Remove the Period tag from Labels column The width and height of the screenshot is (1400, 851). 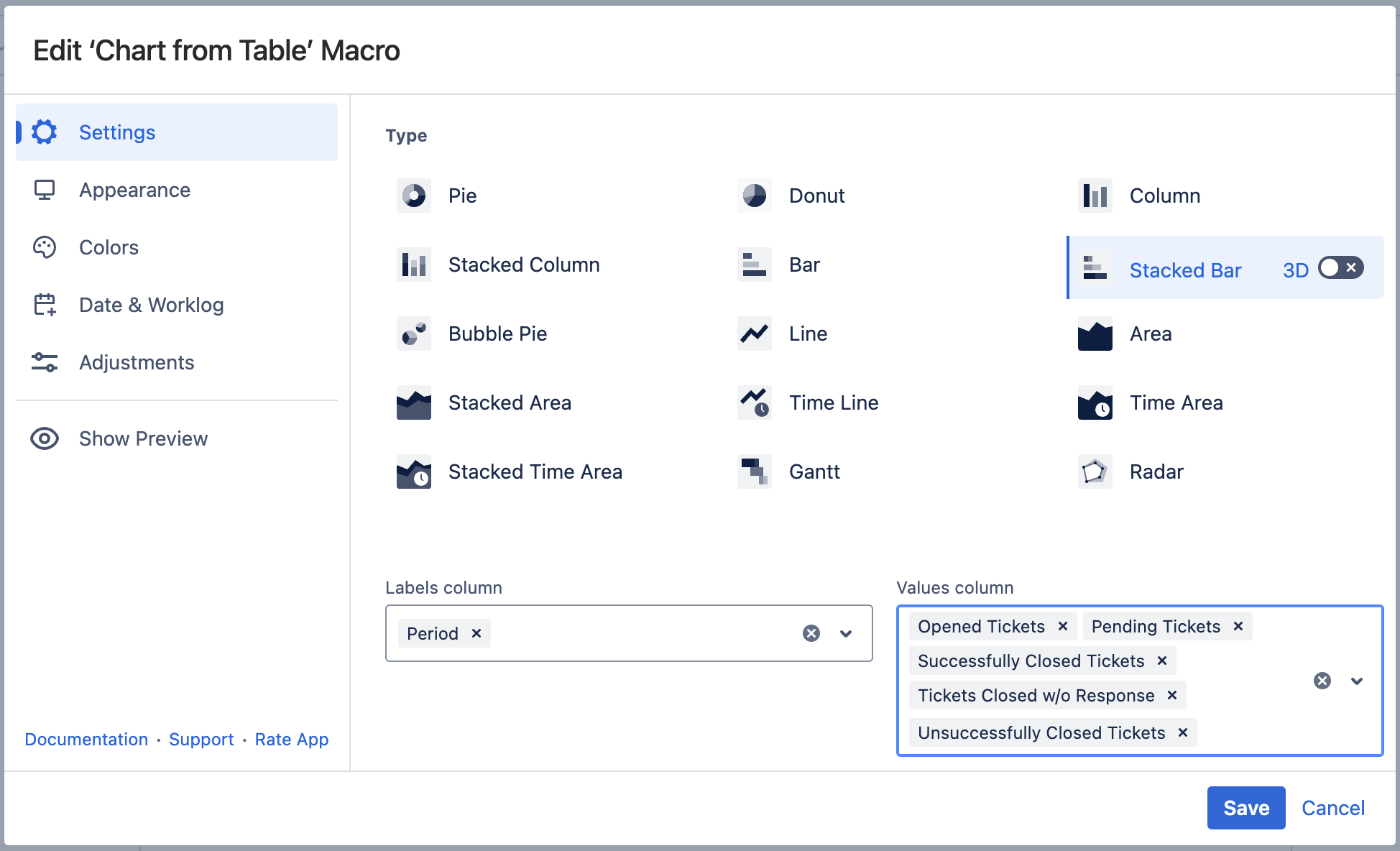pyautogui.click(x=476, y=633)
